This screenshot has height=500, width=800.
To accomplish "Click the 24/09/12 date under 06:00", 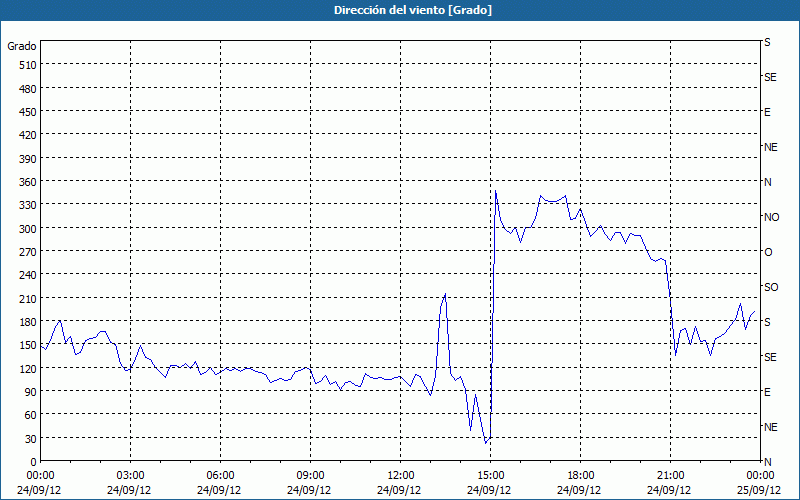I will (x=220, y=490).
